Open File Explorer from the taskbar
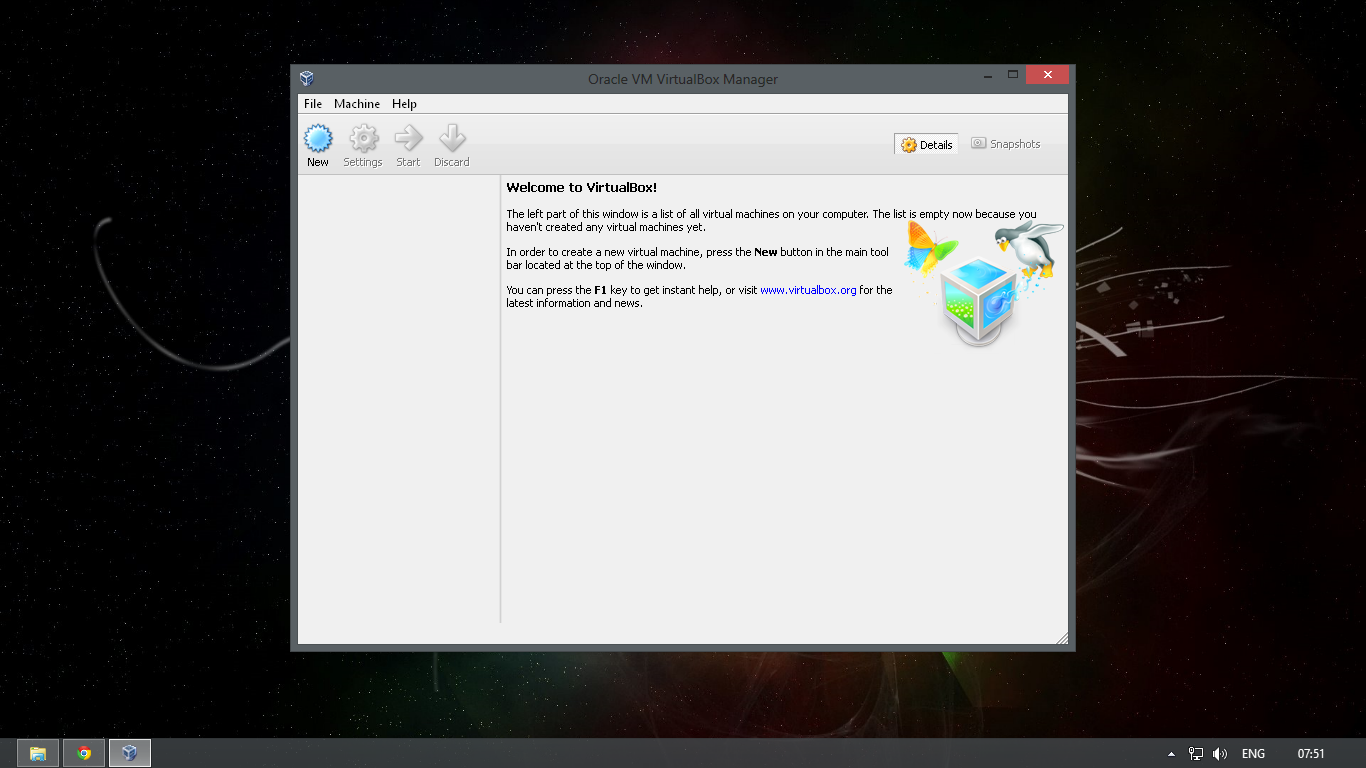Viewport: 1366px width, 768px height. coord(37,753)
